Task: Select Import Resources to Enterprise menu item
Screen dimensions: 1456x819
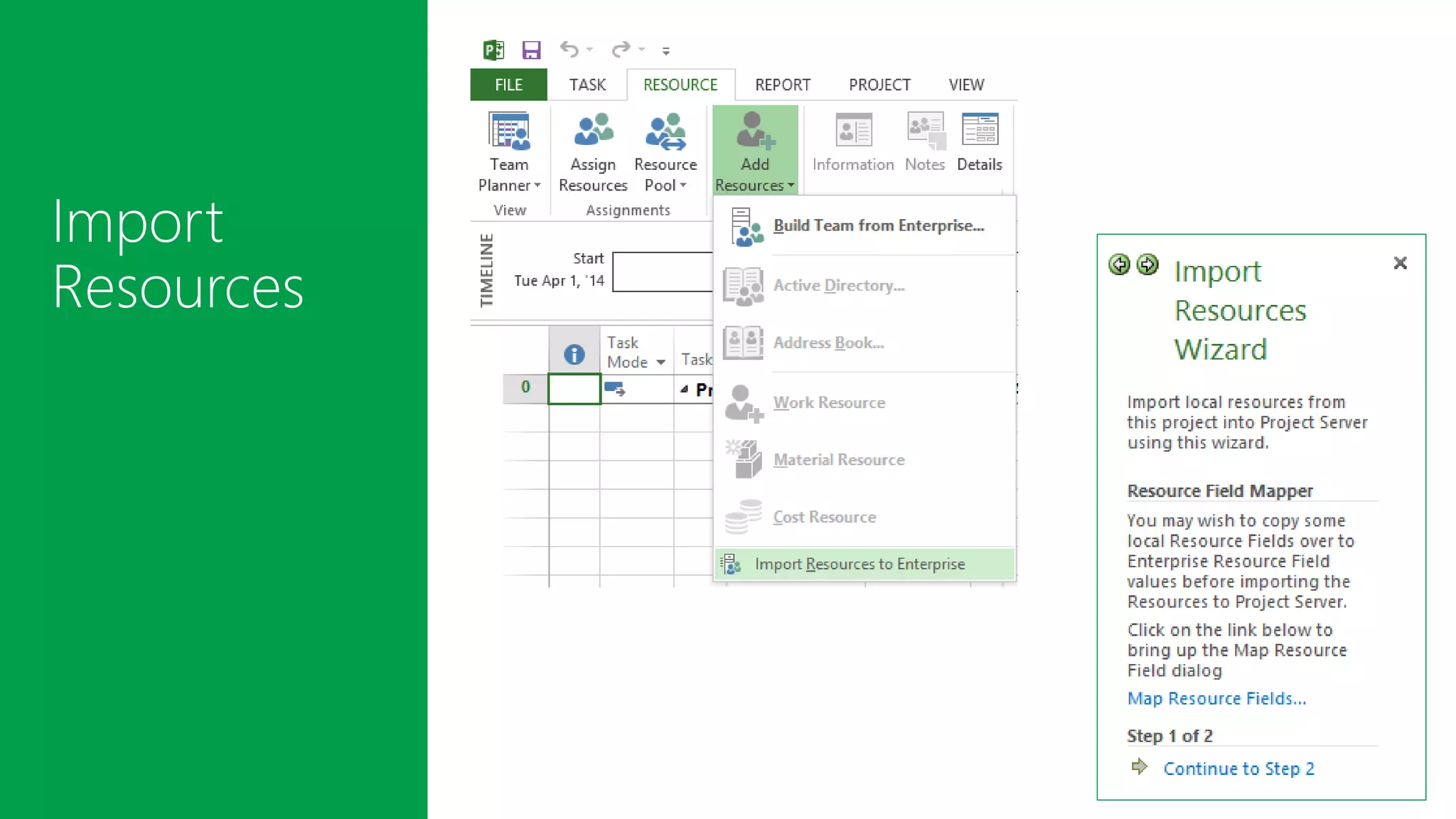Action: (x=860, y=564)
